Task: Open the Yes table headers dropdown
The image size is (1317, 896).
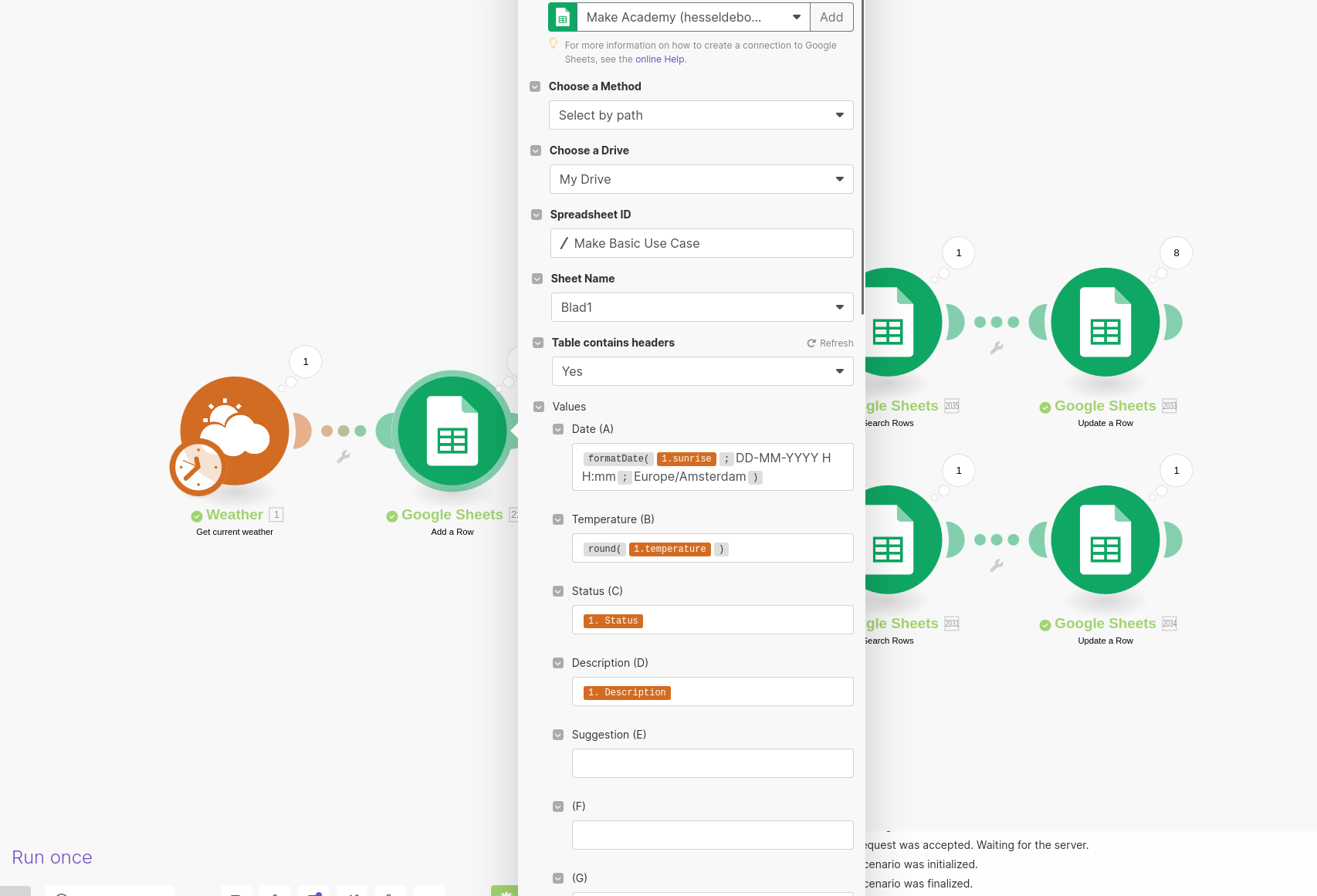Action: (703, 371)
